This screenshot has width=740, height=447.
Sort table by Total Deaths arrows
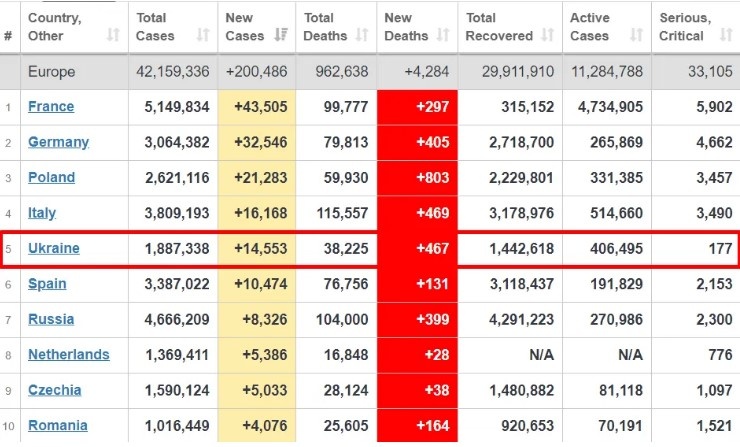(362, 34)
